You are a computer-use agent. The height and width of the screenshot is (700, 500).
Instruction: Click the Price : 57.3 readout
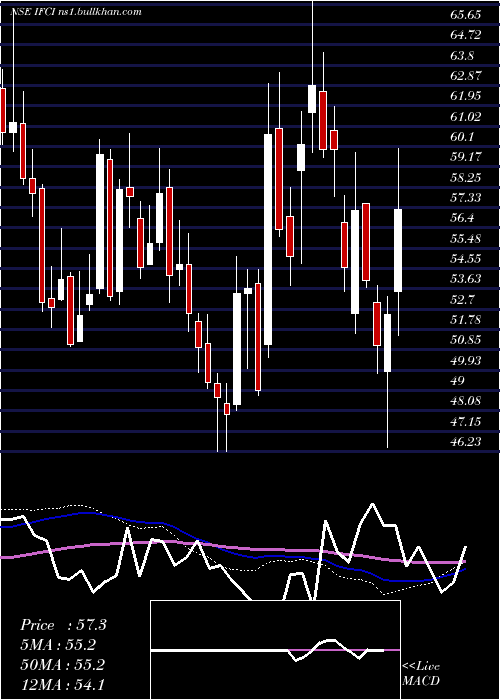point(63,625)
